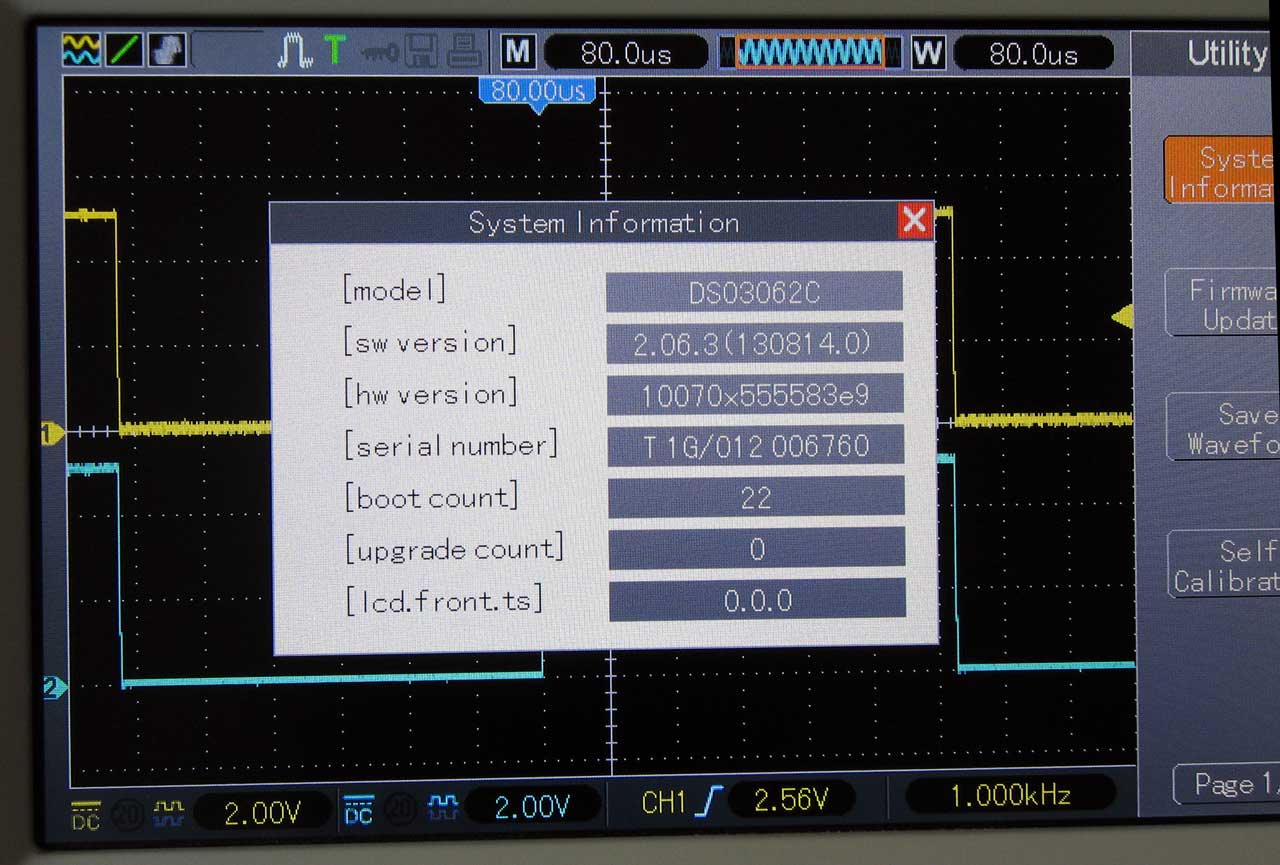Click the 2.56V trigger level readout
The height and width of the screenshot is (865, 1280).
pos(791,799)
